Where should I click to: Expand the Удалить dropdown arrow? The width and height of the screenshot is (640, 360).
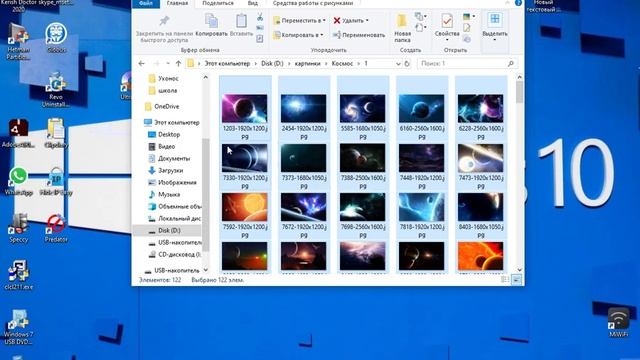click(367, 20)
